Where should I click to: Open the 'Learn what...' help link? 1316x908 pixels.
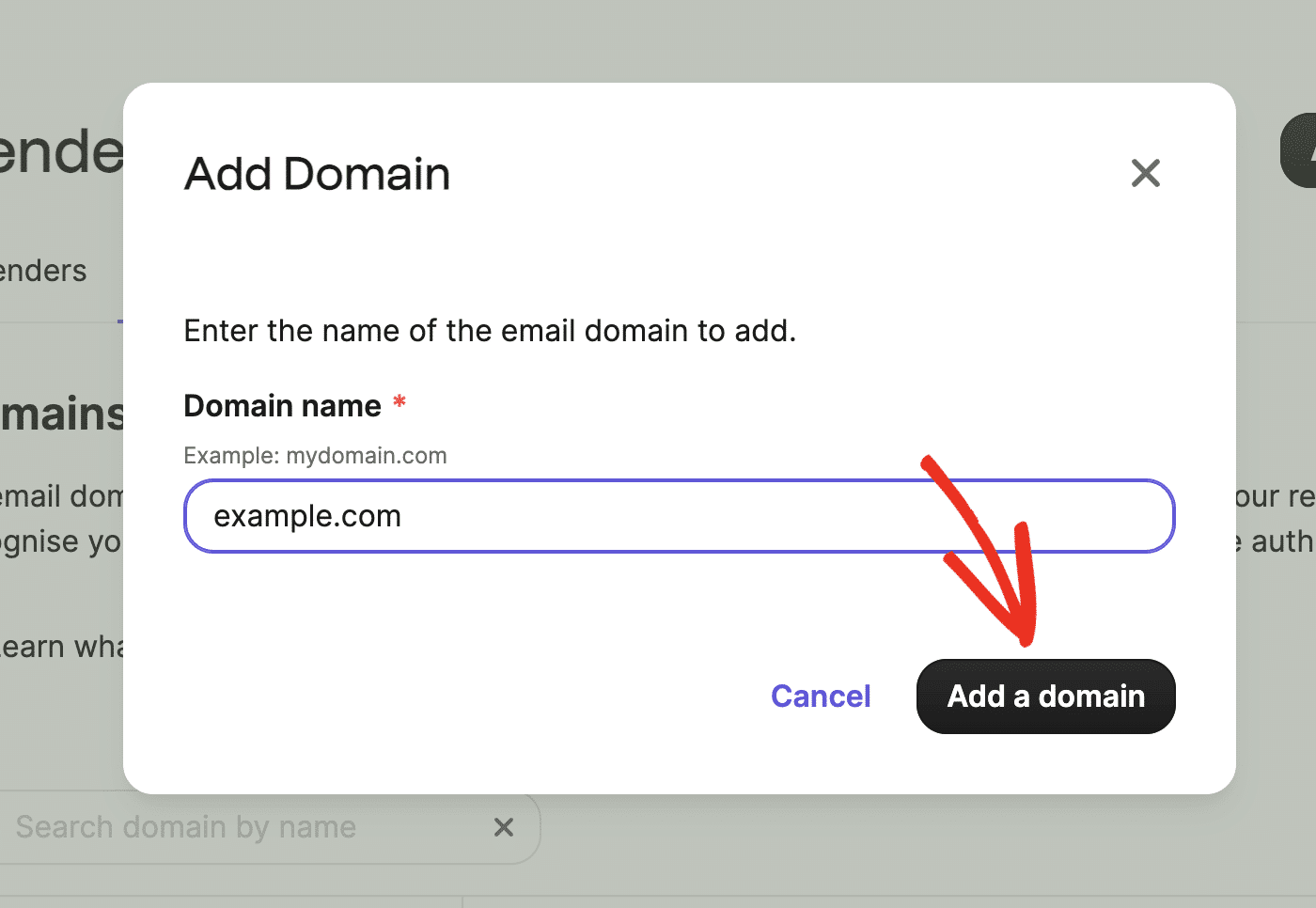pos(61,646)
